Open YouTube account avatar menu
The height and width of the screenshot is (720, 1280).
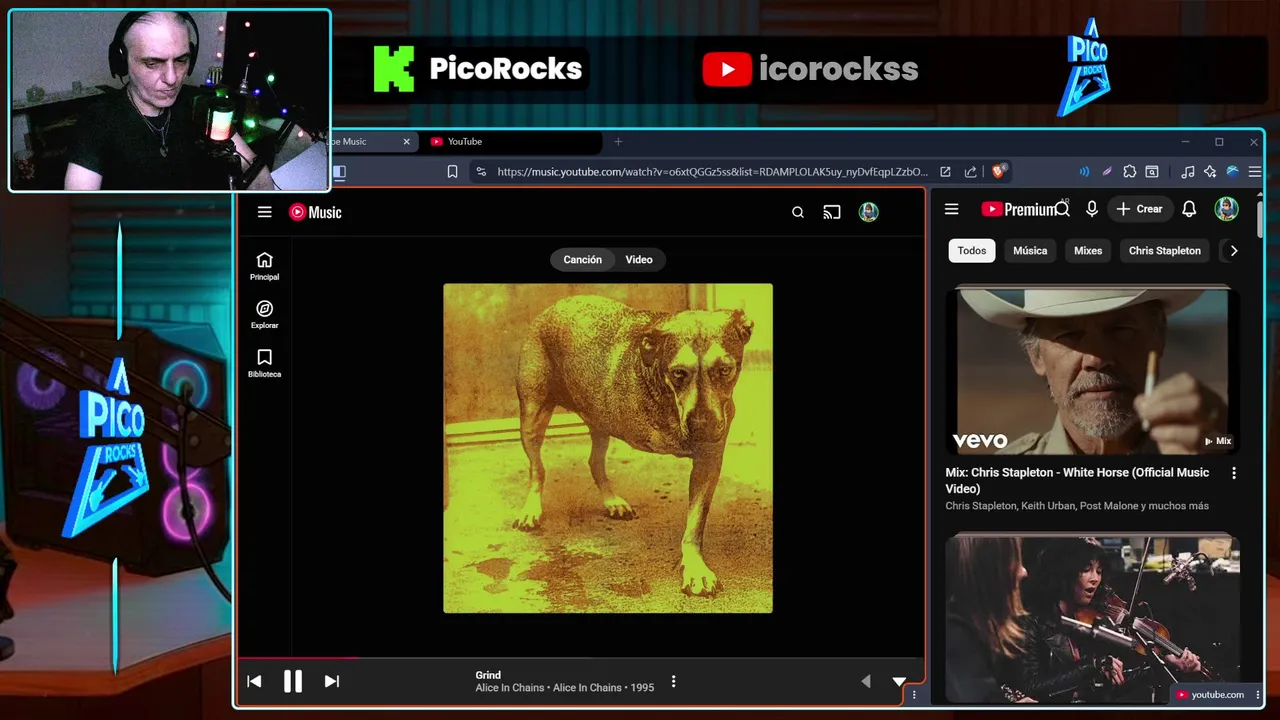[1226, 209]
